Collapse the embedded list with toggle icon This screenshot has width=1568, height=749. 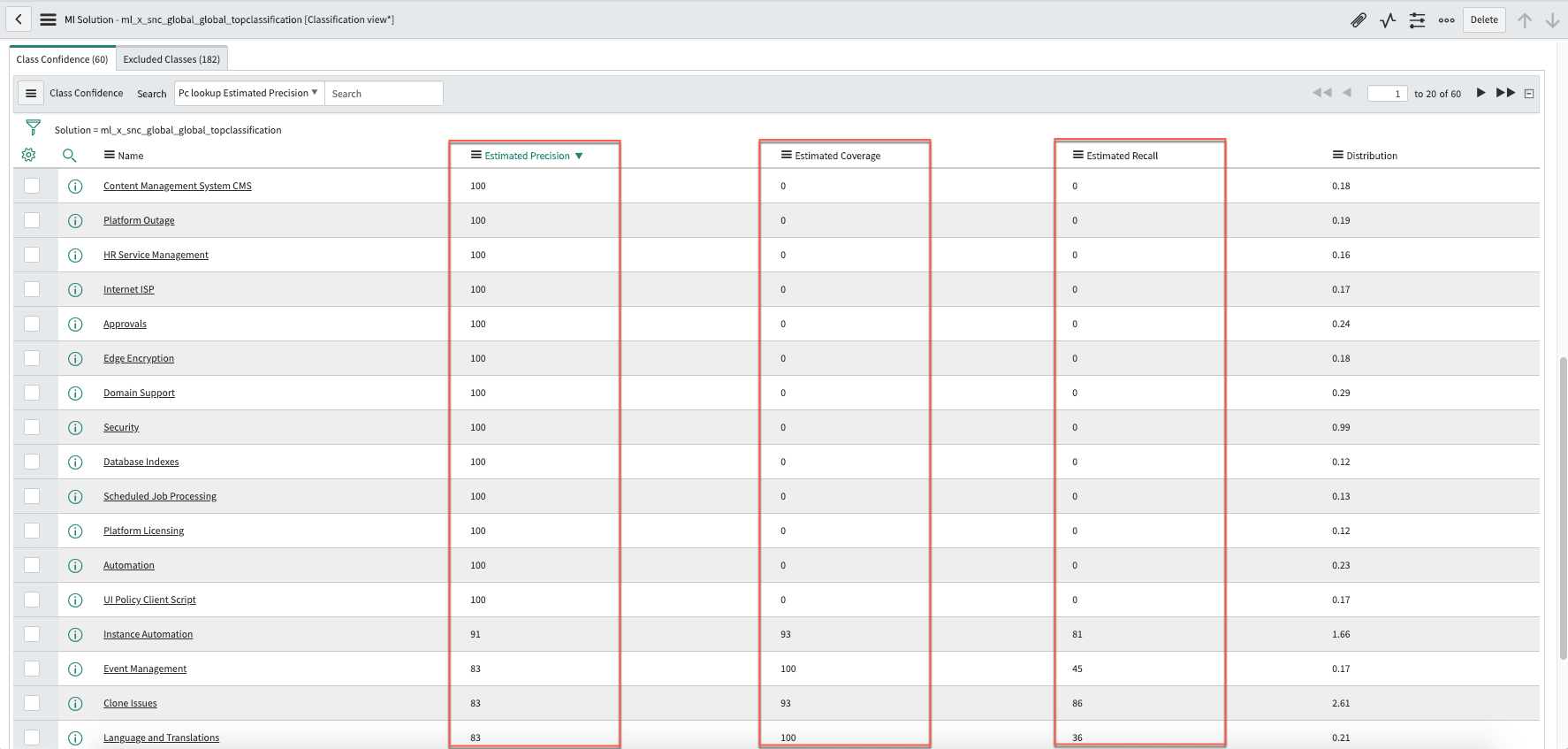point(1529,94)
